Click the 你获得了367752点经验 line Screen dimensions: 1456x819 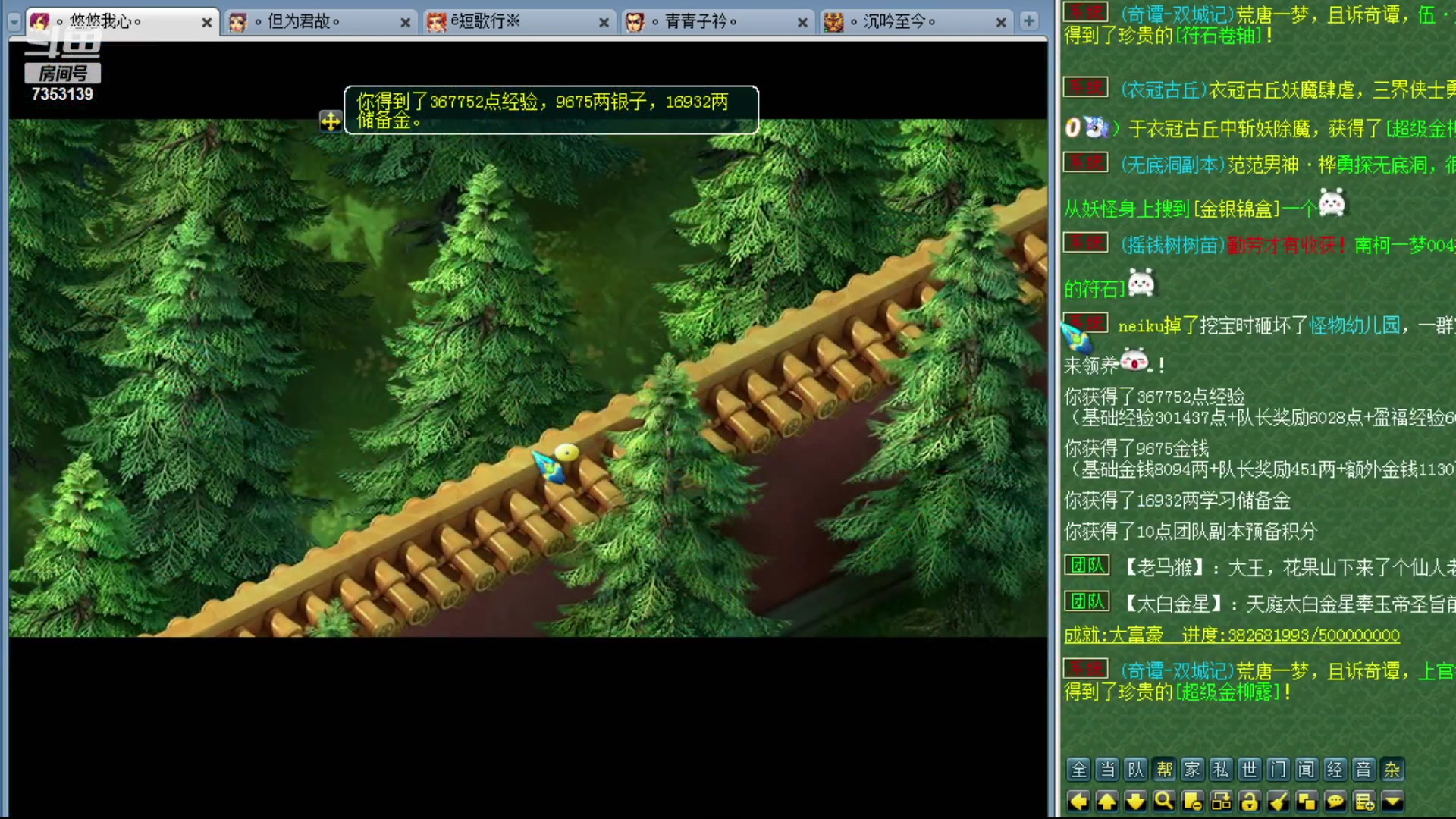coord(1154,397)
